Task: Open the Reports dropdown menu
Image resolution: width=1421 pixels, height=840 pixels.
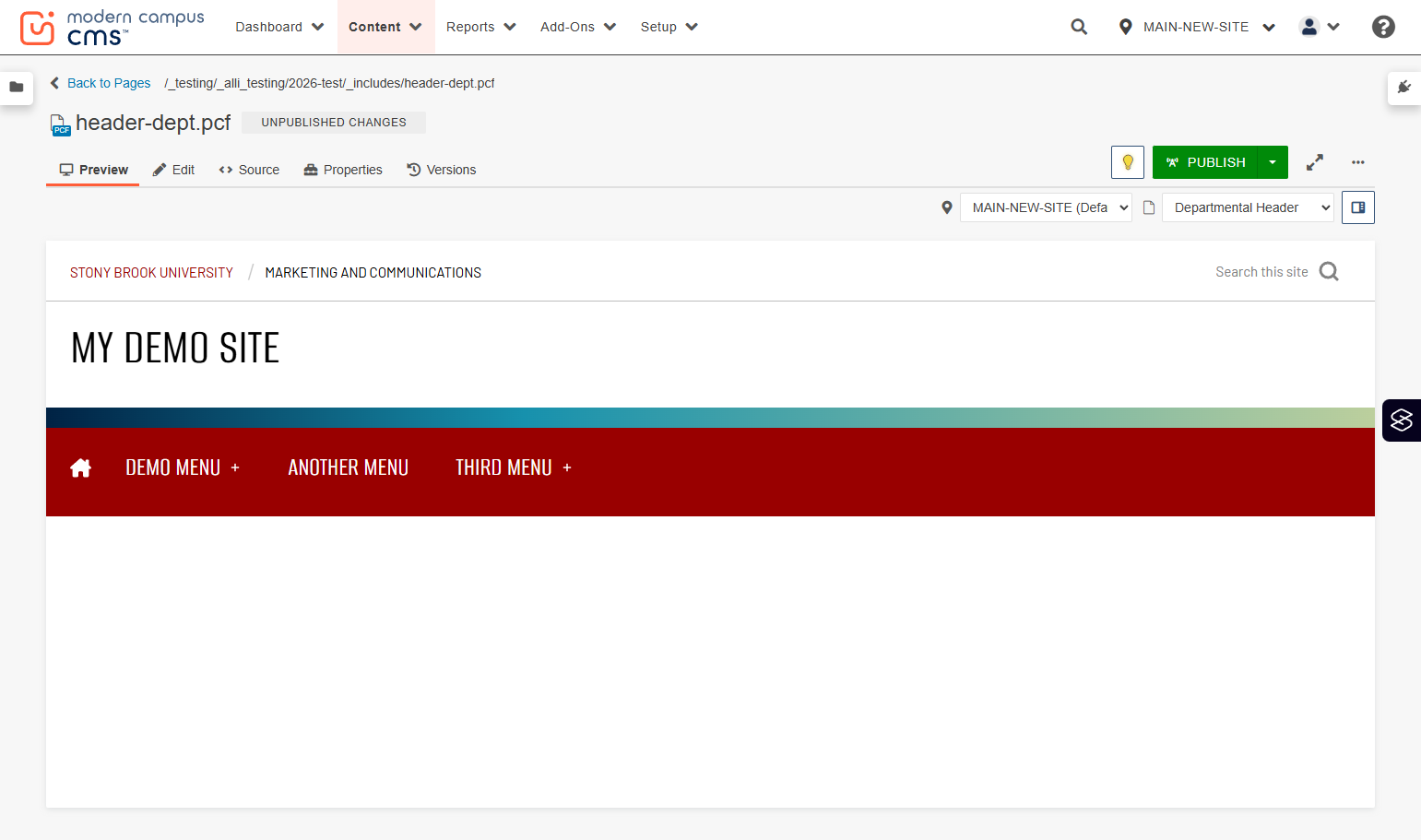Action: point(481,27)
